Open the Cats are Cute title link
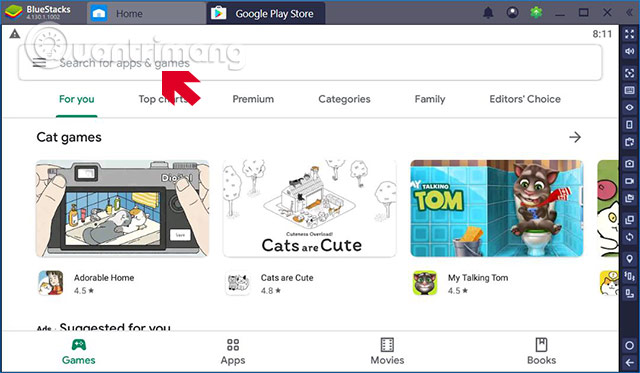 pos(287,278)
